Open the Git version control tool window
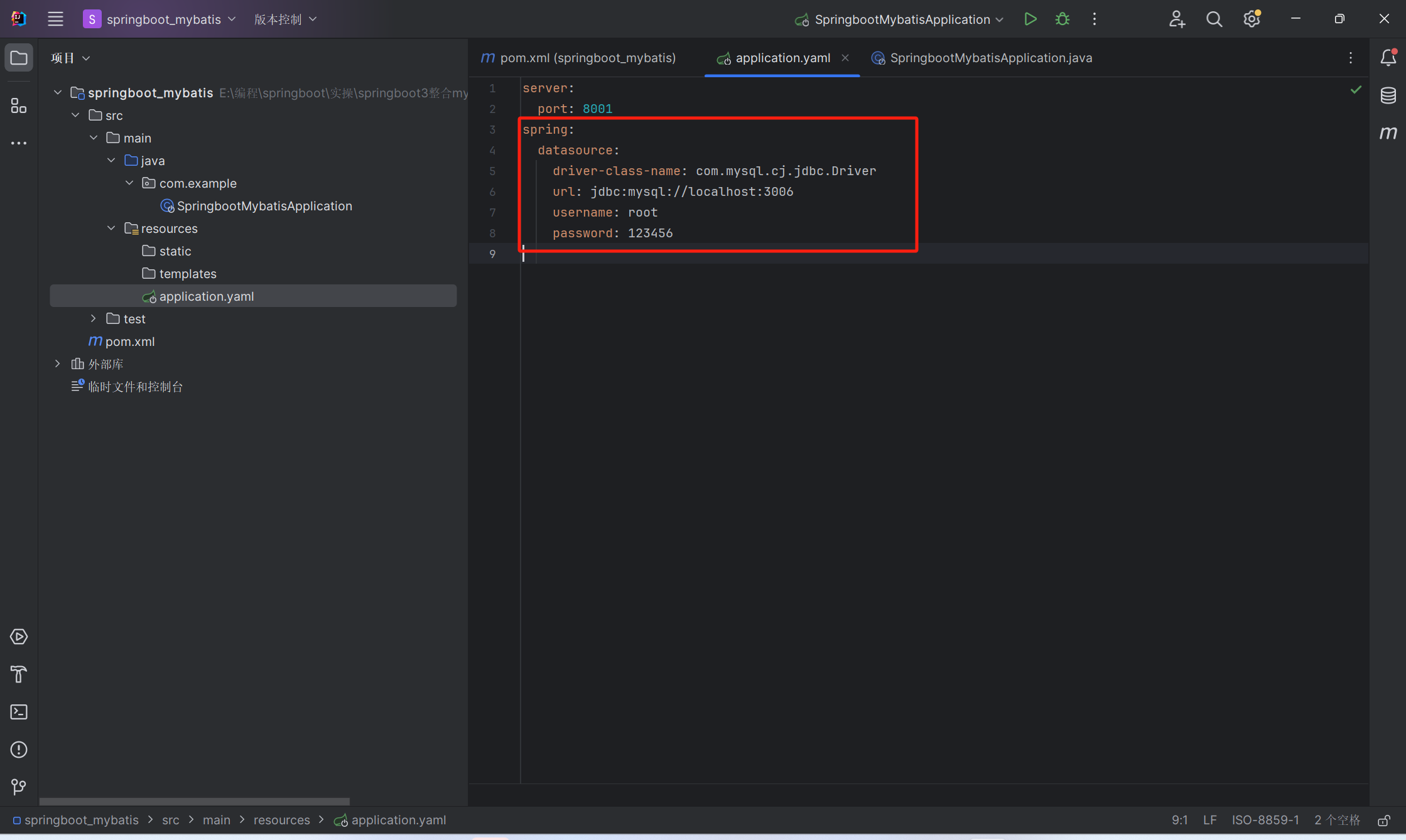 click(x=19, y=787)
